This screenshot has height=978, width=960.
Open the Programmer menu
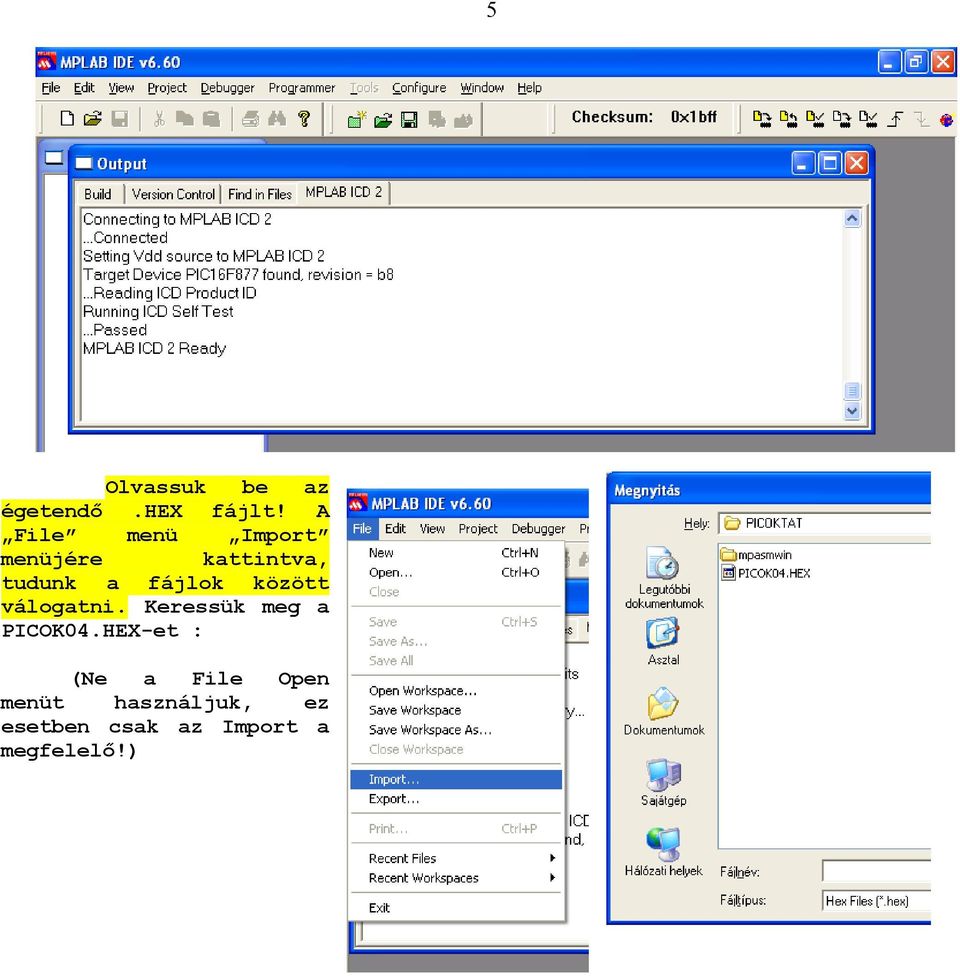point(302,88)
